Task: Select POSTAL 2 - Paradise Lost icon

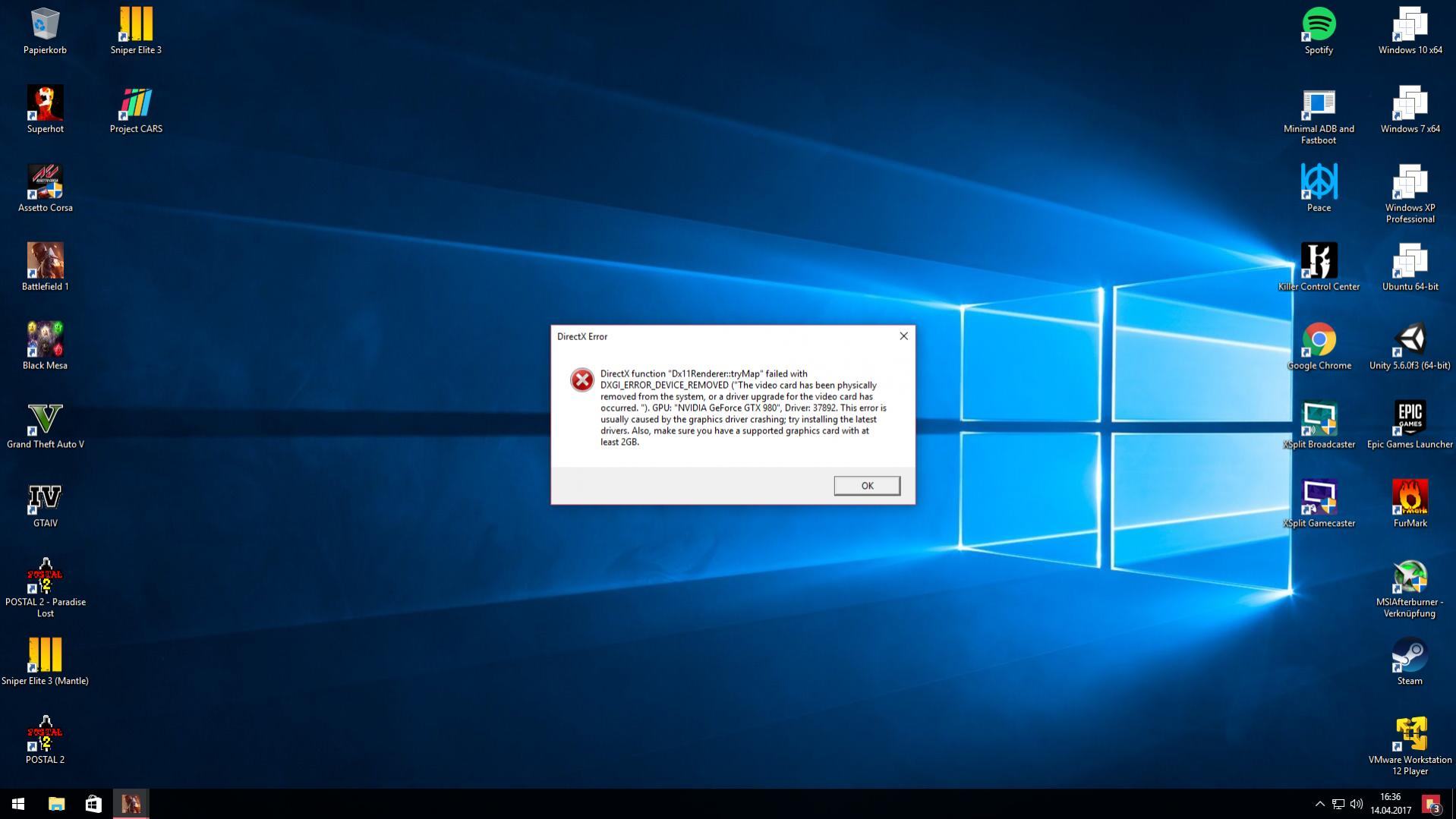Action: pyautogui.click(x=45, y=588)
